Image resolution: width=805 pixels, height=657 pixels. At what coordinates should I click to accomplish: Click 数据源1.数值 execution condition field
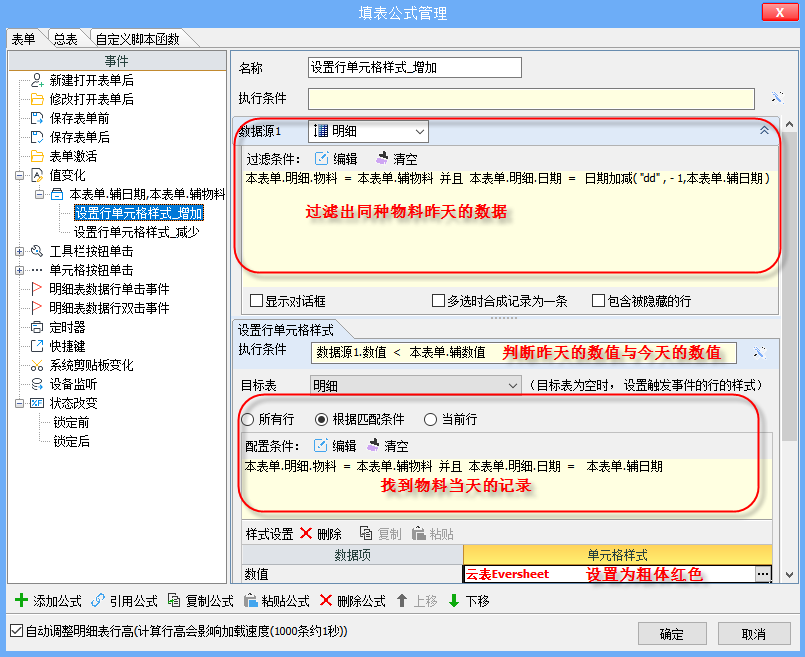point(524,353)
